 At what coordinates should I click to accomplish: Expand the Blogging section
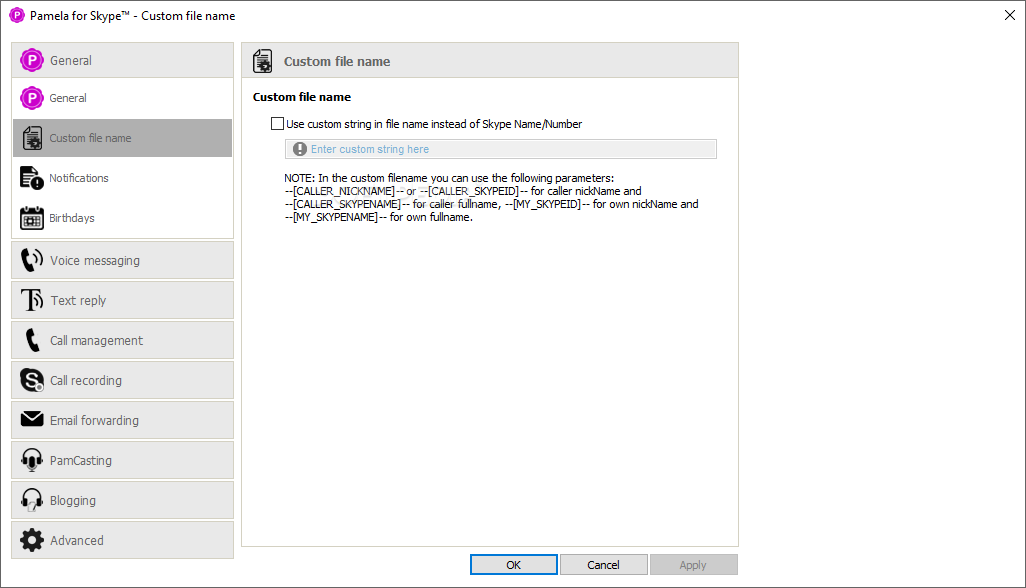122,500
